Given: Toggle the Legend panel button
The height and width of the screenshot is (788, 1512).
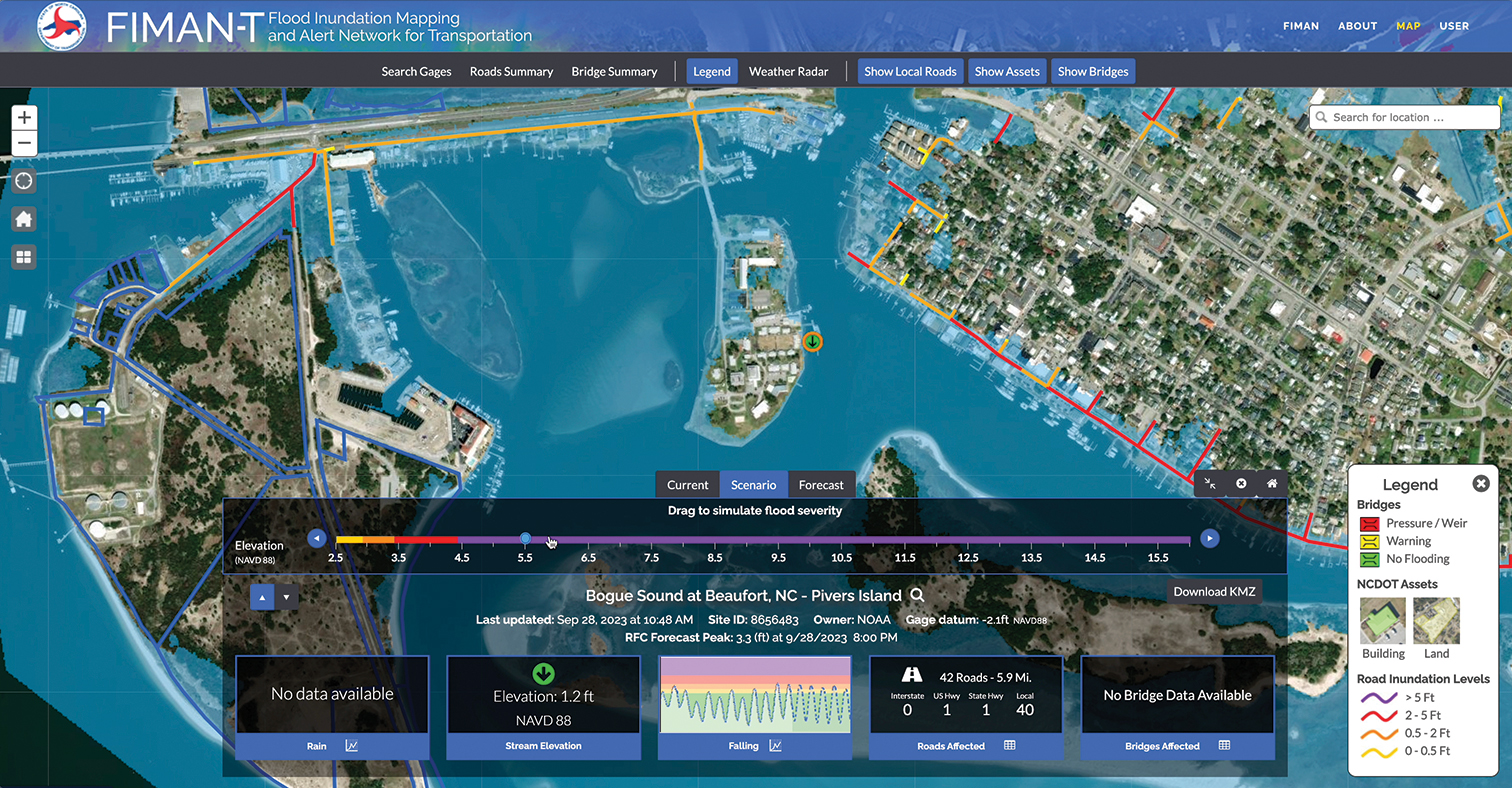Looking at the screenshot, I should click(712, 71).
